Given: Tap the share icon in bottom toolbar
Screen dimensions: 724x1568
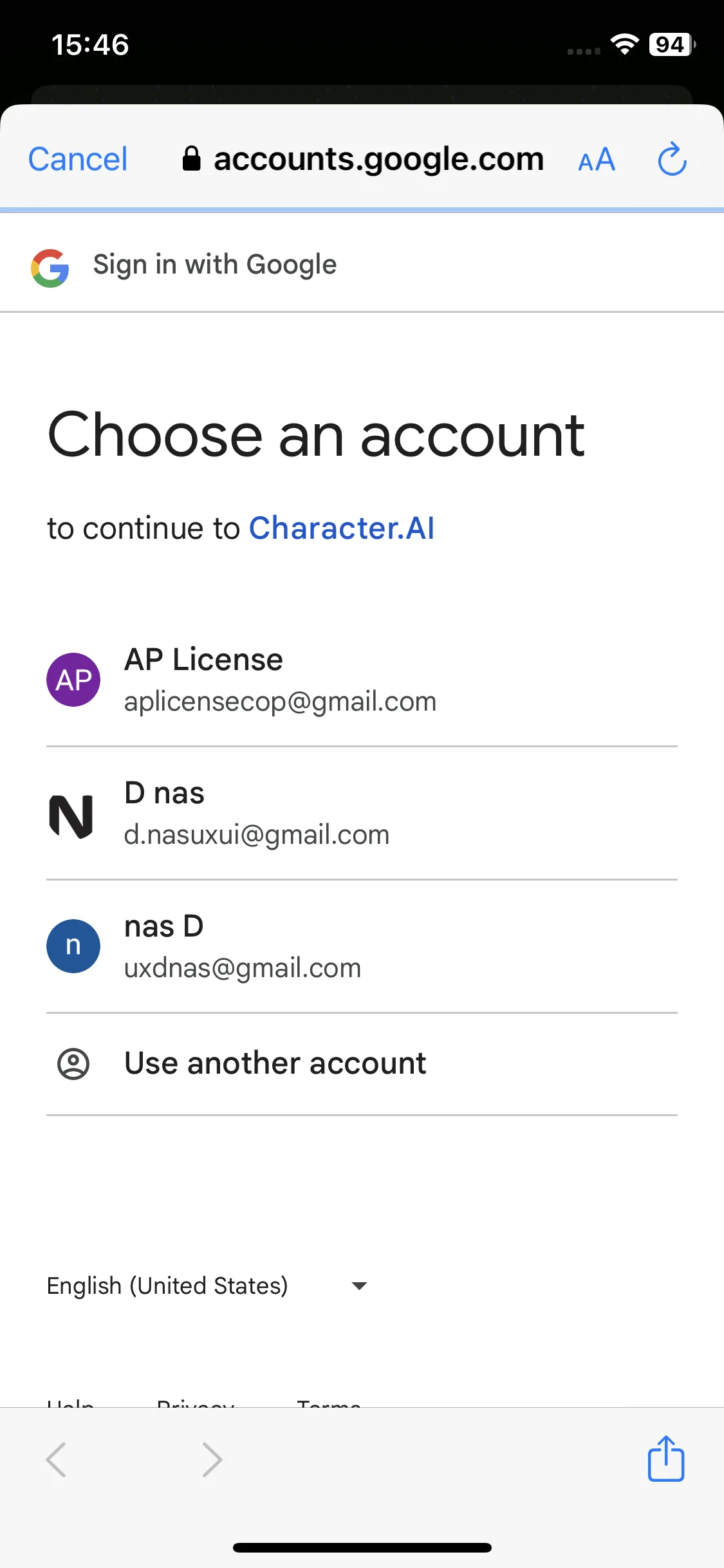Looking at the screenshot, I should (x=665, y=1458).
